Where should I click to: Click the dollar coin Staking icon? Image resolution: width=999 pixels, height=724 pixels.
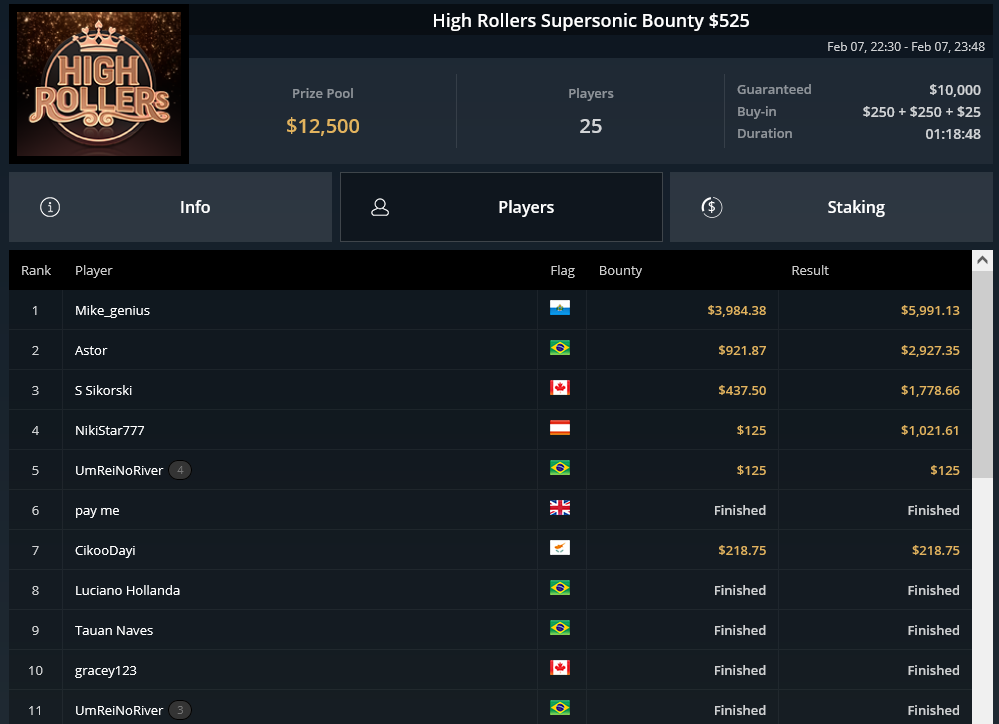[712, 207]
